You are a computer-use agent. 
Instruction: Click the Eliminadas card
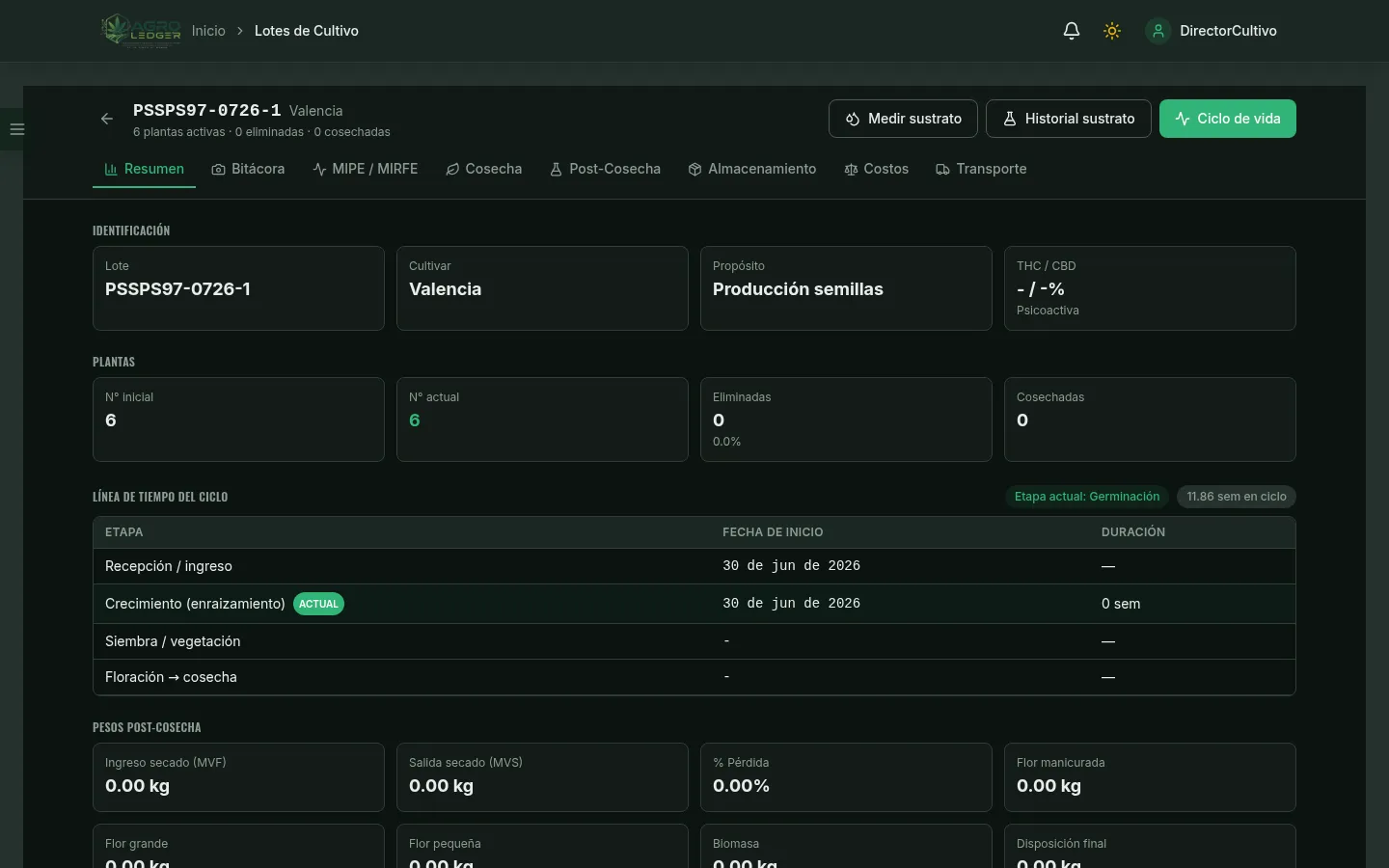[x=846, y=420]
